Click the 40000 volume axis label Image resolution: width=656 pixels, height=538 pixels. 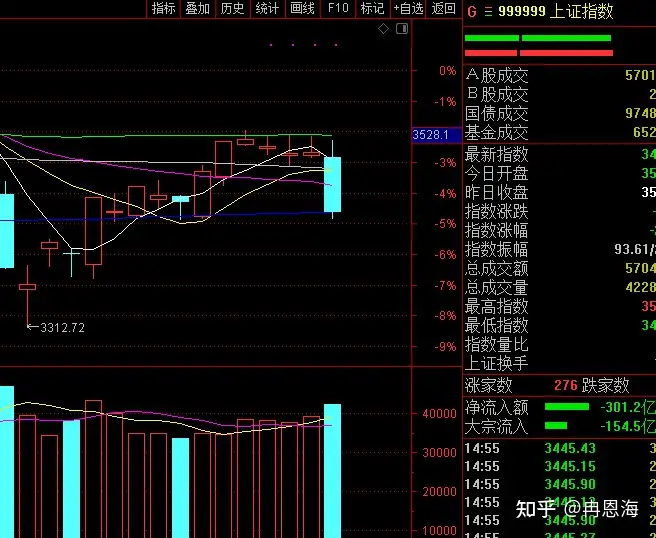(x=439, y=414)
